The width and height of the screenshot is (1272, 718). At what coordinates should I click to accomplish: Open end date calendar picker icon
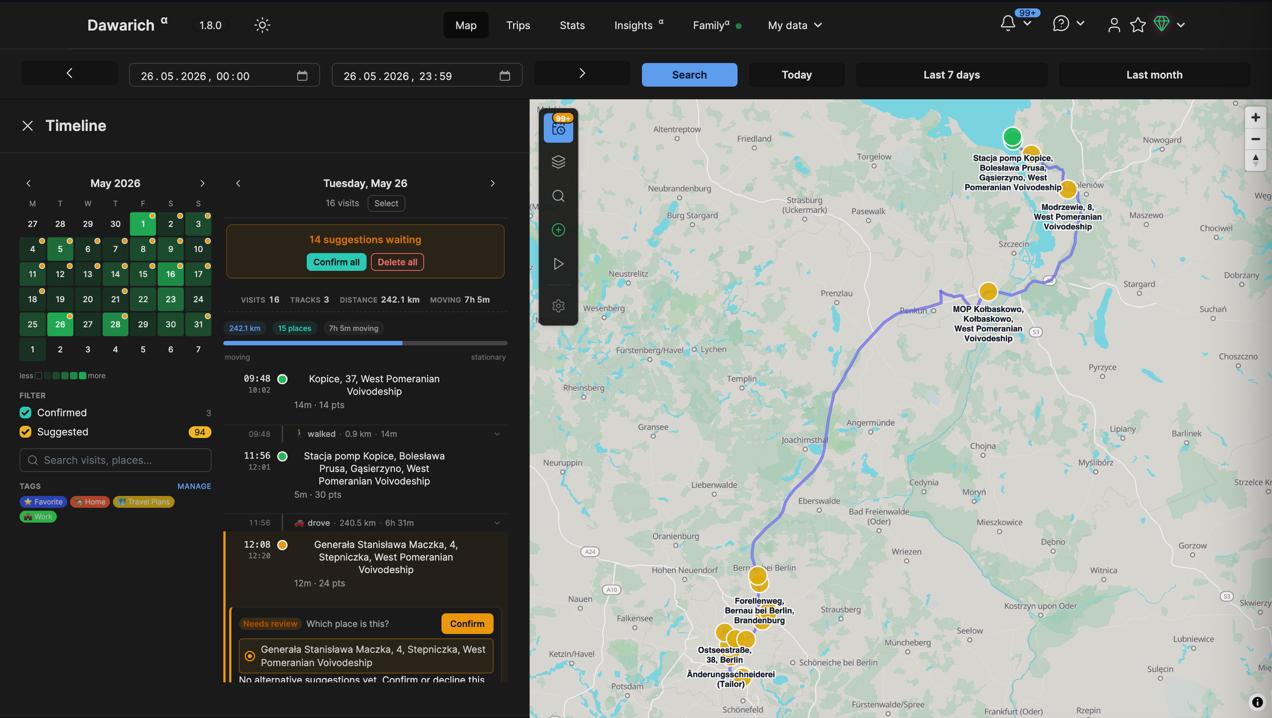point(505,75)
